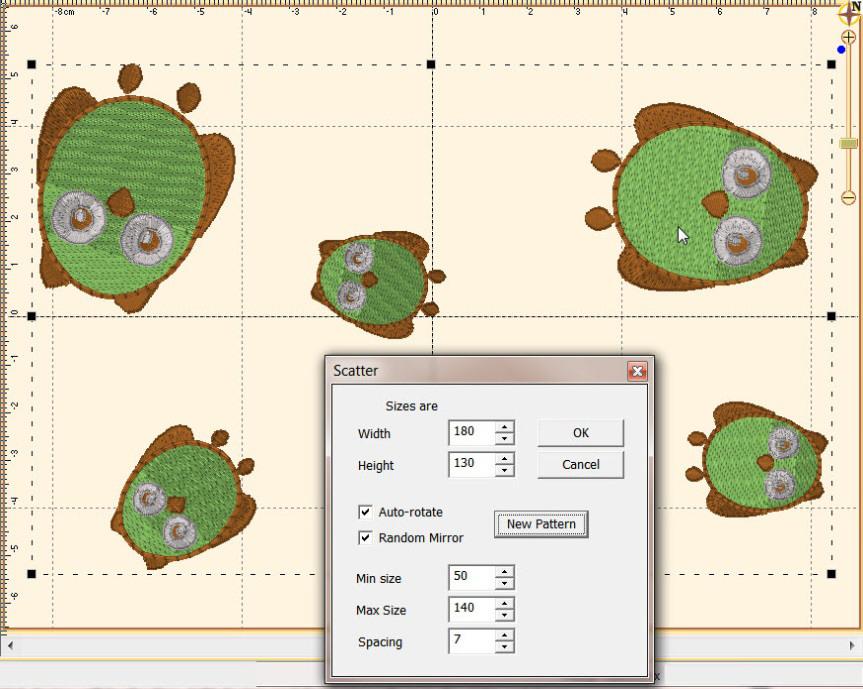Screen dimensions: 863x689
Task: Toggle the Random Mirror checkbox
Action: [x=365, y=538]
